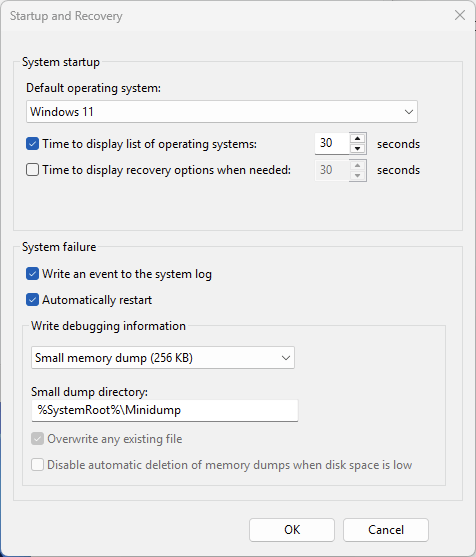Screen dimensions: 476x557
Task: Open the Default operating system dropdown
Action: point(222,112)
